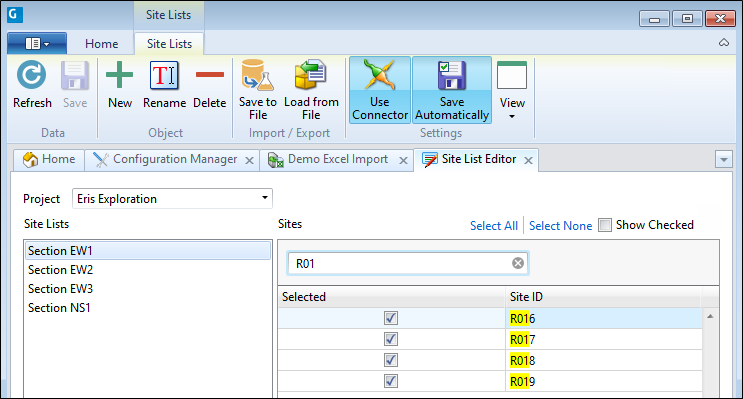Clear the R01 search filter
743x399 pixels.
point(518,263)
